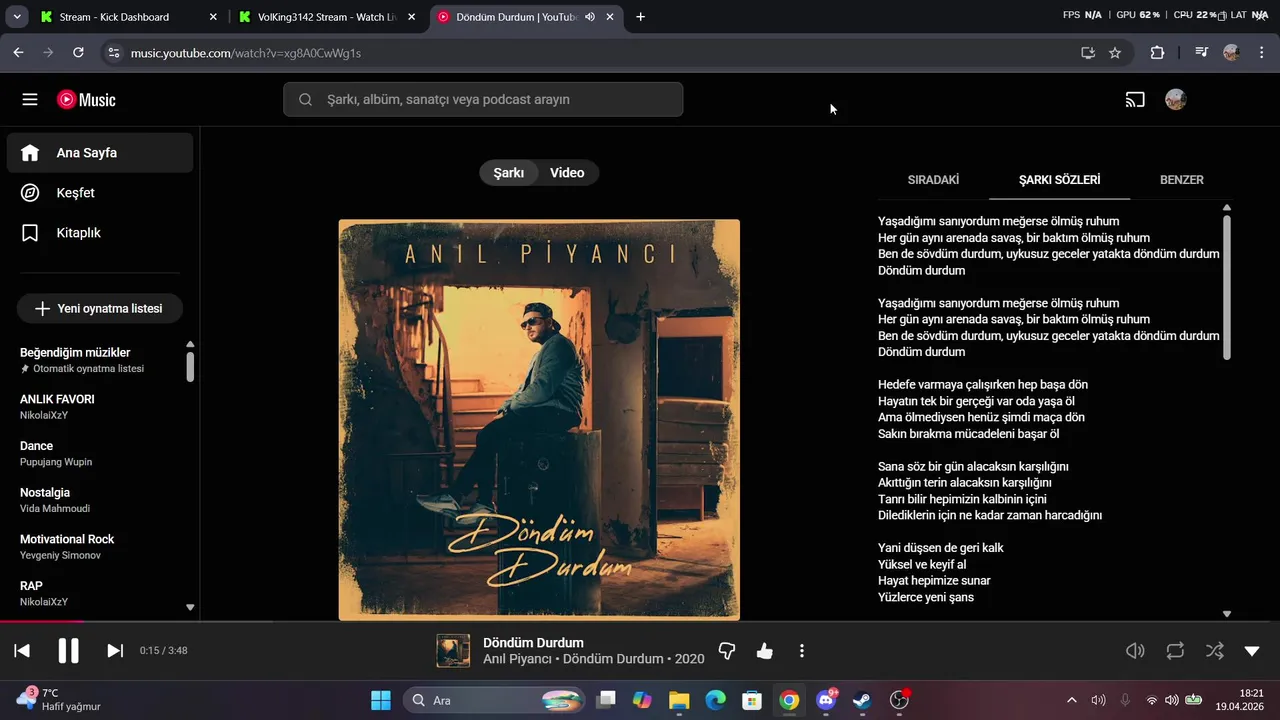Toggle shuffle mode
This screenshot has width=1280, height=720.
1214,651
